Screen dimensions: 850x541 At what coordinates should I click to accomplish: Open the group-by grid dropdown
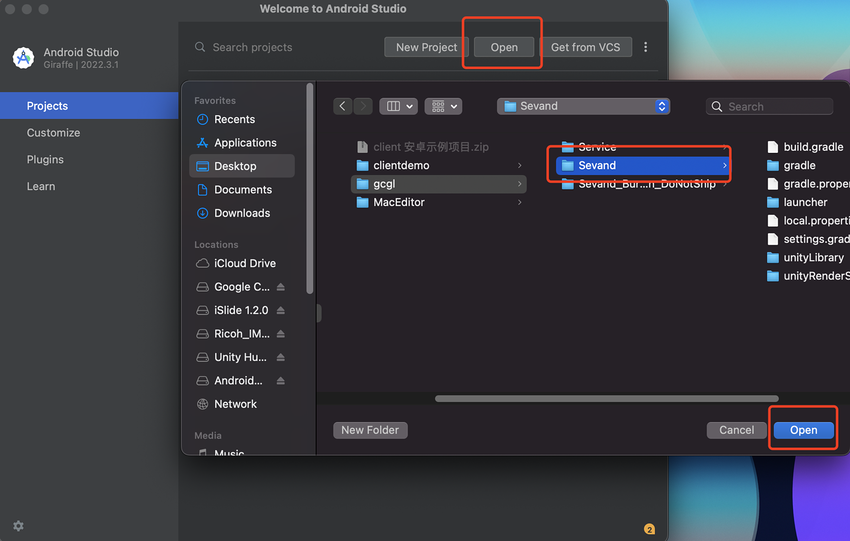coord(443,106)
